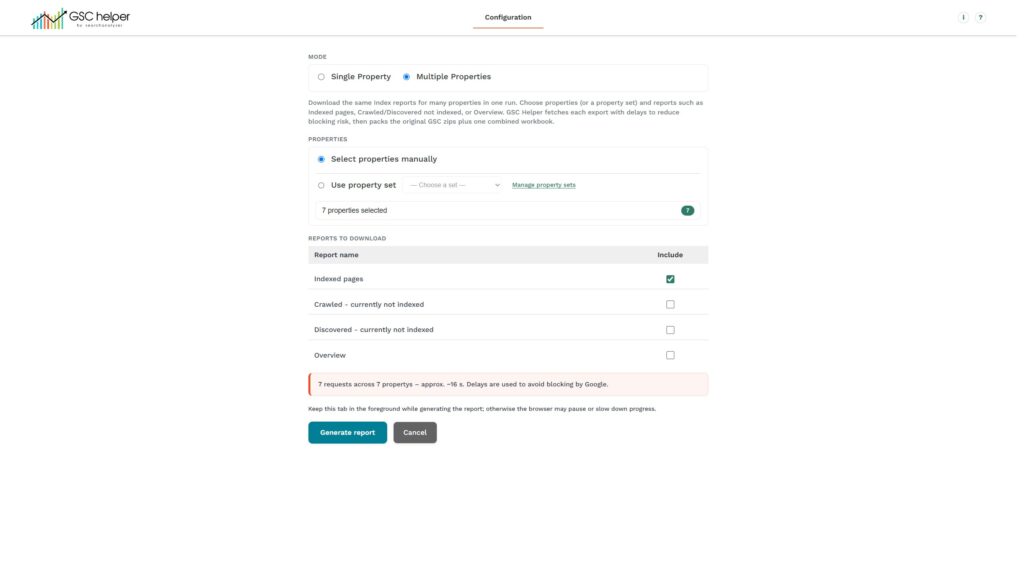1024x576 pixels.
Task: Select the Multiple Properties mode
Action: [x=406, y=77]
